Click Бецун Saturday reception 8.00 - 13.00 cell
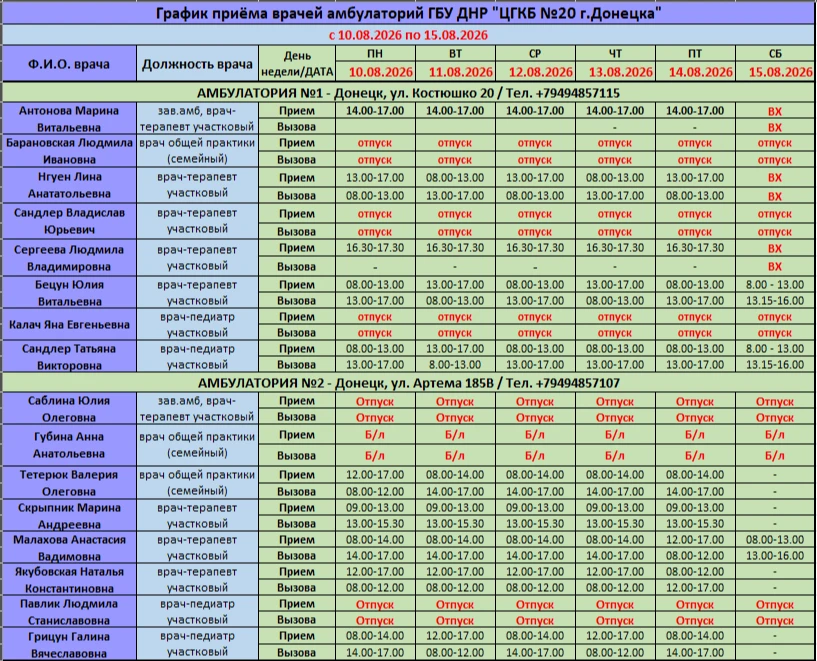 [775, 284]
